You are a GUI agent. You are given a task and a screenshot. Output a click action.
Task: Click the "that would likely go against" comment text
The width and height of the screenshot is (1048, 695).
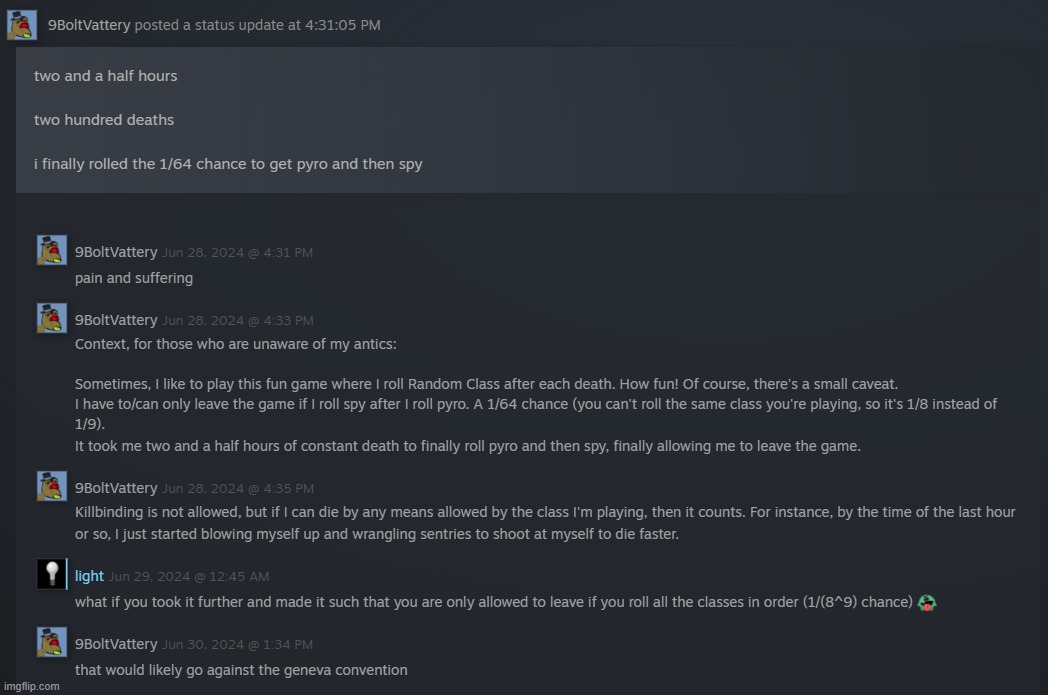(241, 670)
